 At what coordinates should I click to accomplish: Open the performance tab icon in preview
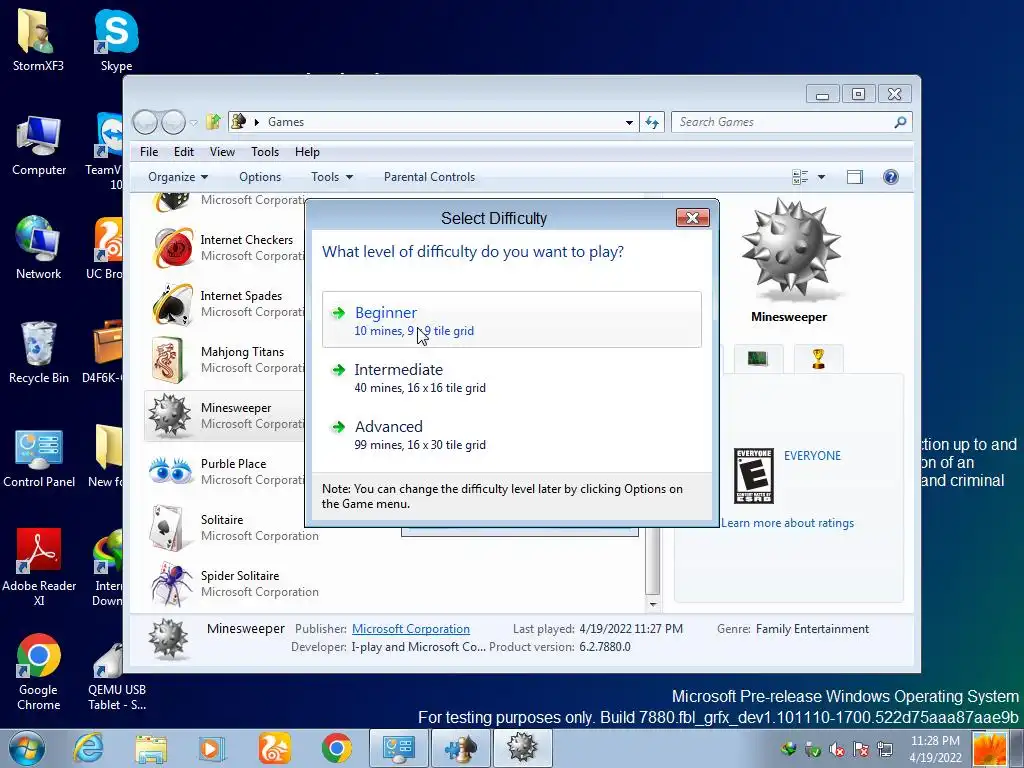click(757, 359)
